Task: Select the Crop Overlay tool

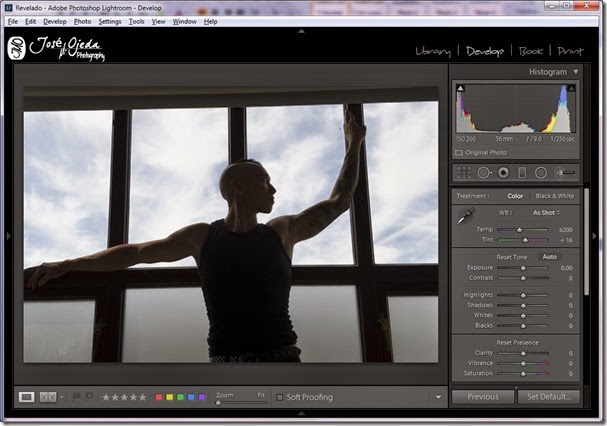Action: (464, 173)
